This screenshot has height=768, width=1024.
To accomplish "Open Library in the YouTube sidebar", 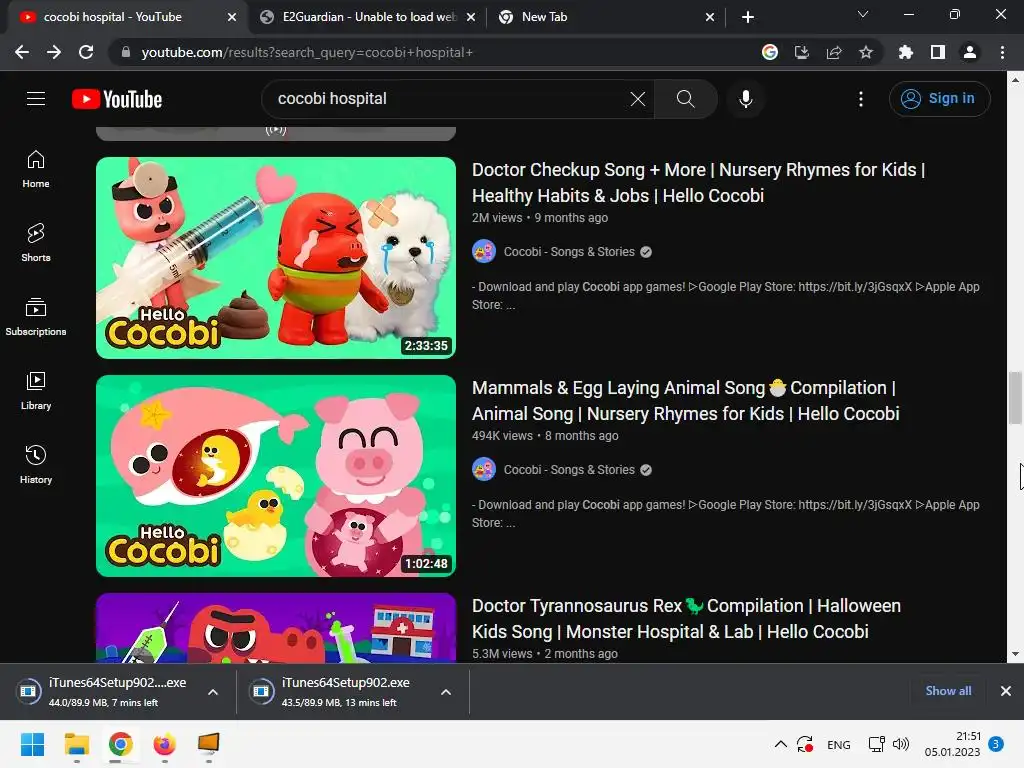I will click(36, 391).
